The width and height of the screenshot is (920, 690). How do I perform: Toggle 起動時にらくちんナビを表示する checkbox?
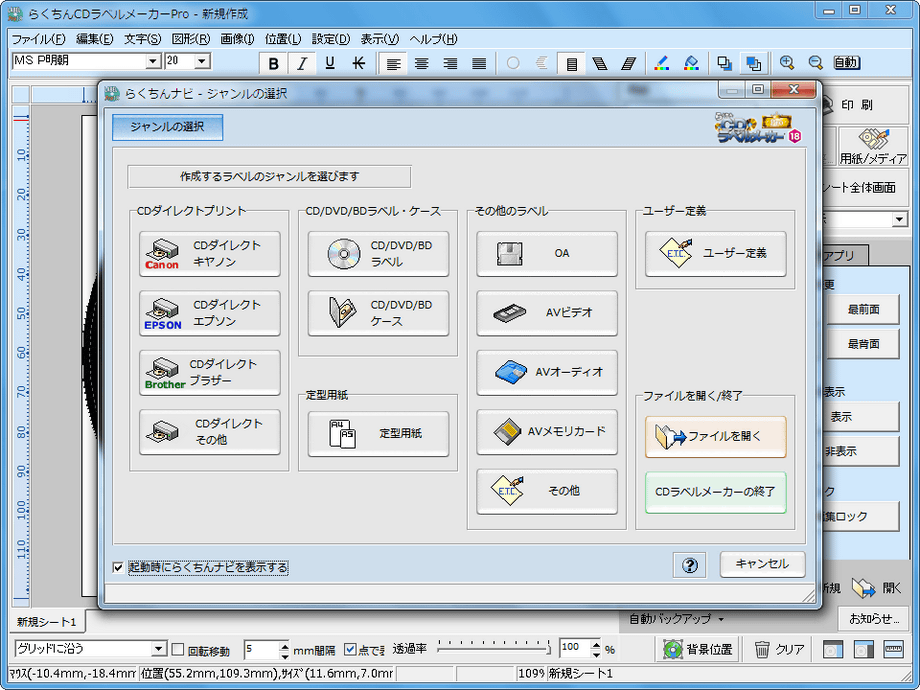(118, 567)
